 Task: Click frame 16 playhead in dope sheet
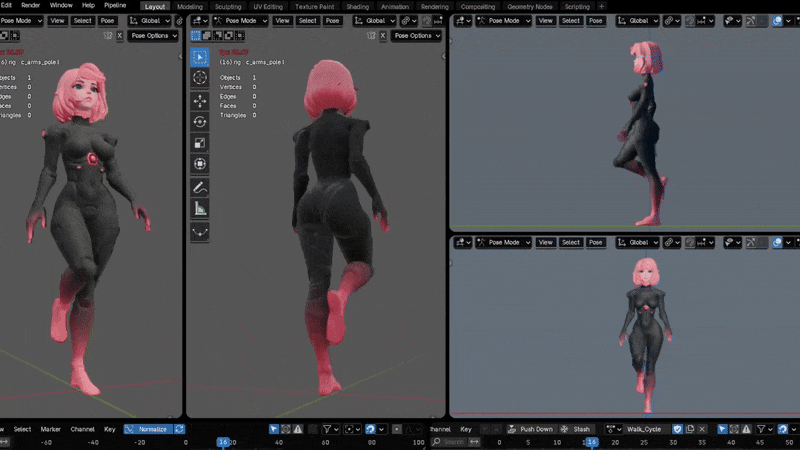[591, 442]
